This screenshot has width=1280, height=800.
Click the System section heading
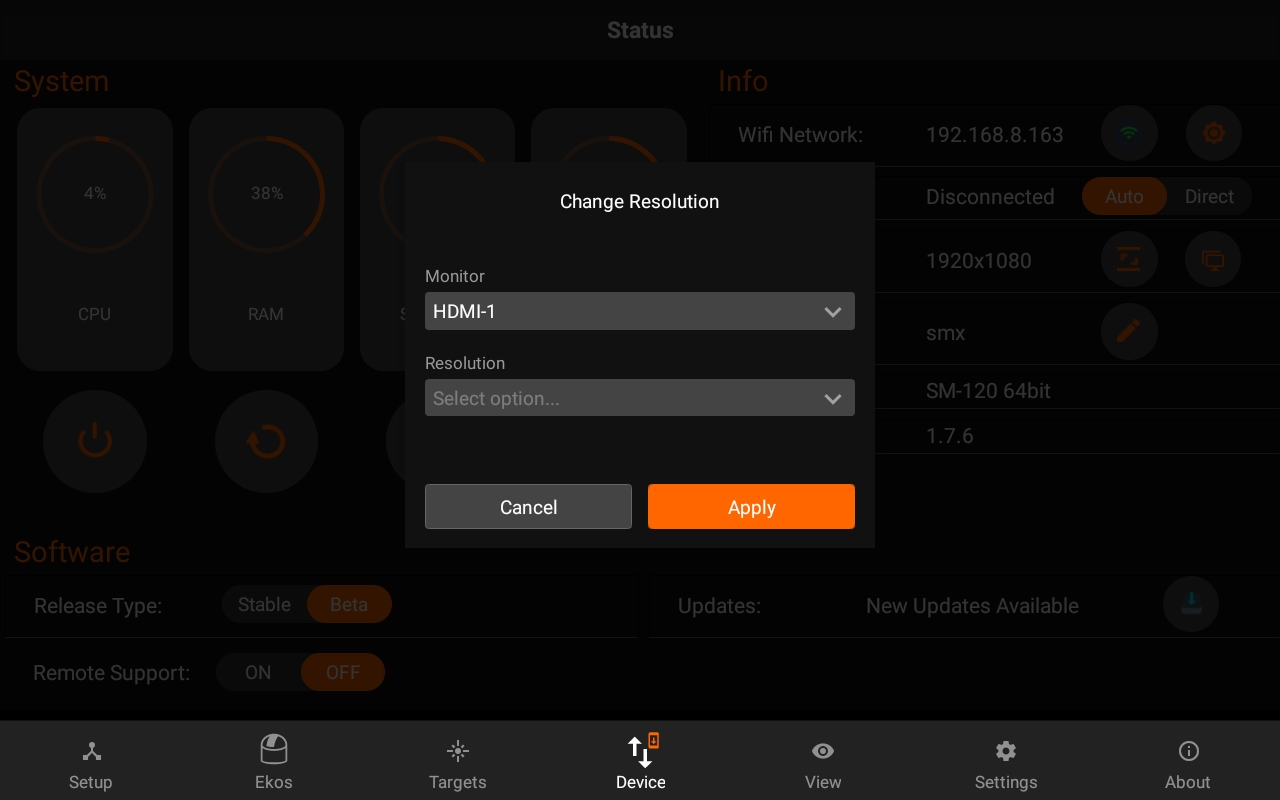click(x=62, y=82)
